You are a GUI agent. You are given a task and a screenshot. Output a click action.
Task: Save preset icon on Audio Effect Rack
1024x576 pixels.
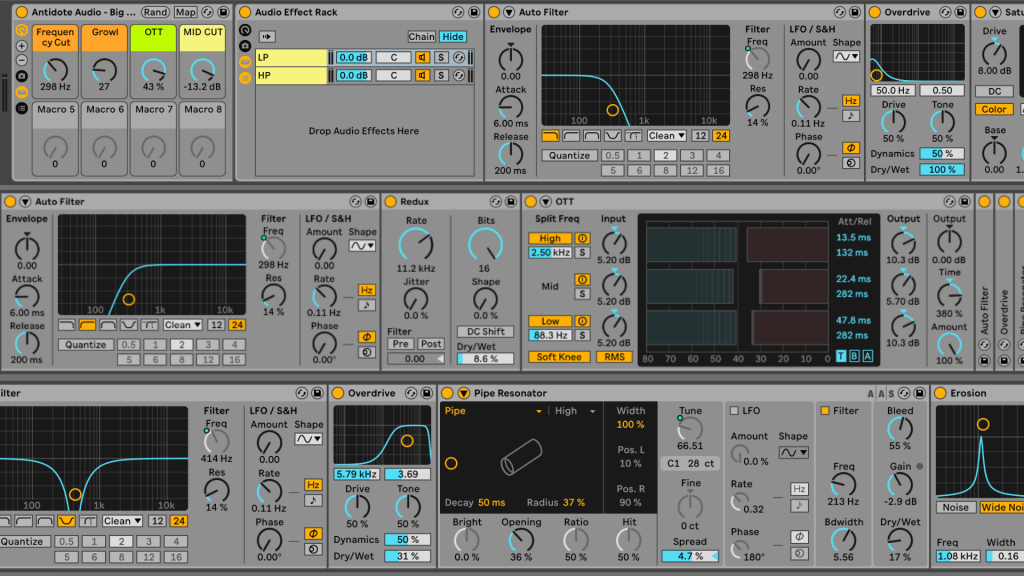point(472,12)
